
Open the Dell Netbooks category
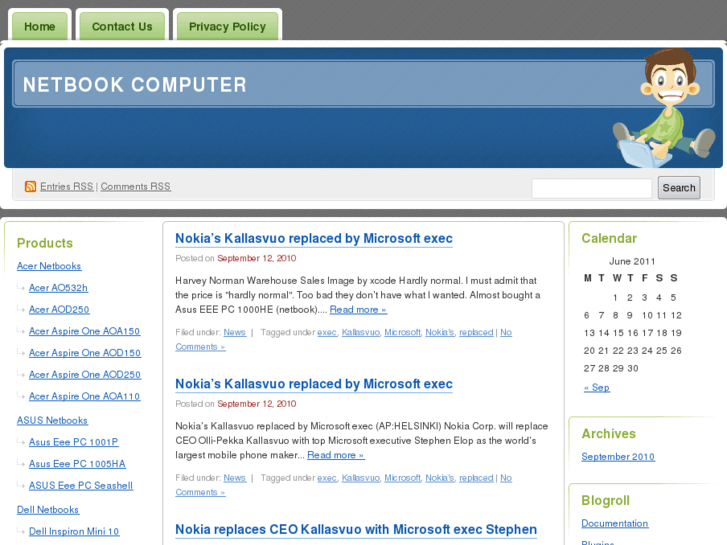coord(48,510)
